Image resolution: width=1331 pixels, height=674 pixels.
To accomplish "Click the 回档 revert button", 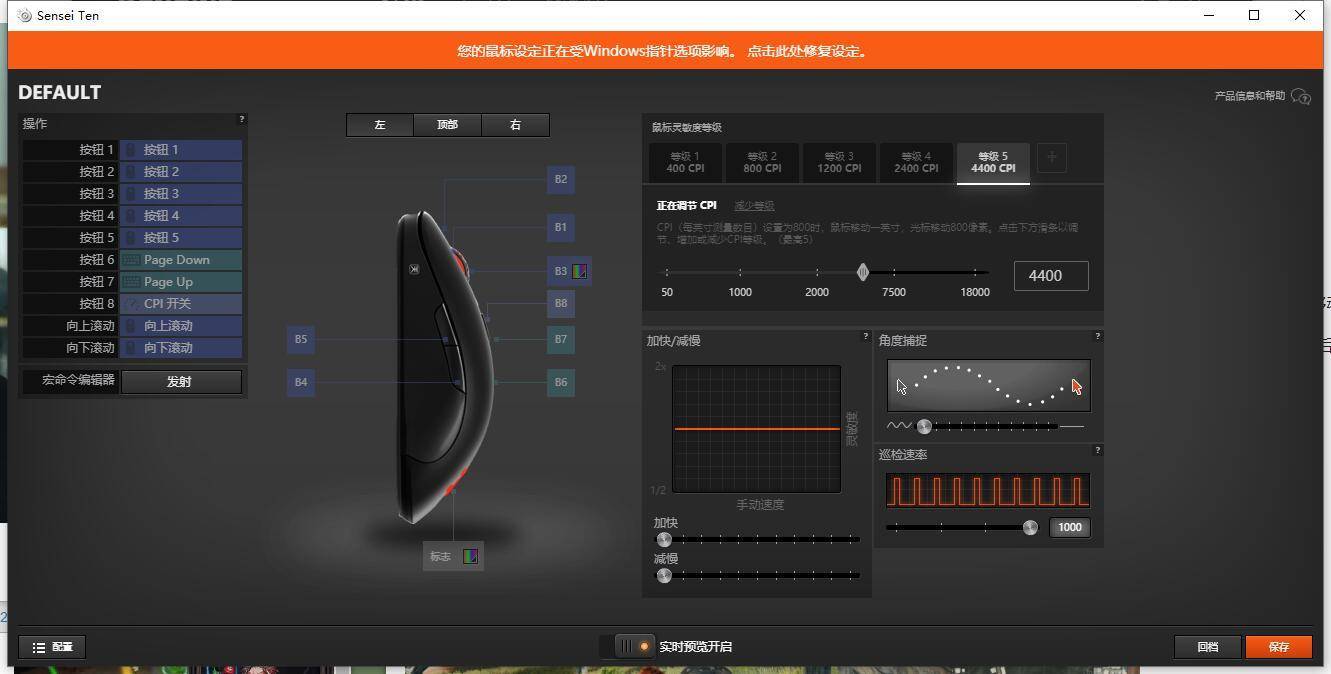I will (1208, 647).
